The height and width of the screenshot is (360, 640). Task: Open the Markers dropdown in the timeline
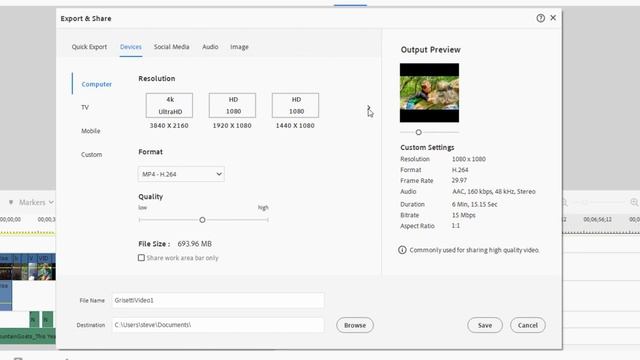(x=36, y=202)
